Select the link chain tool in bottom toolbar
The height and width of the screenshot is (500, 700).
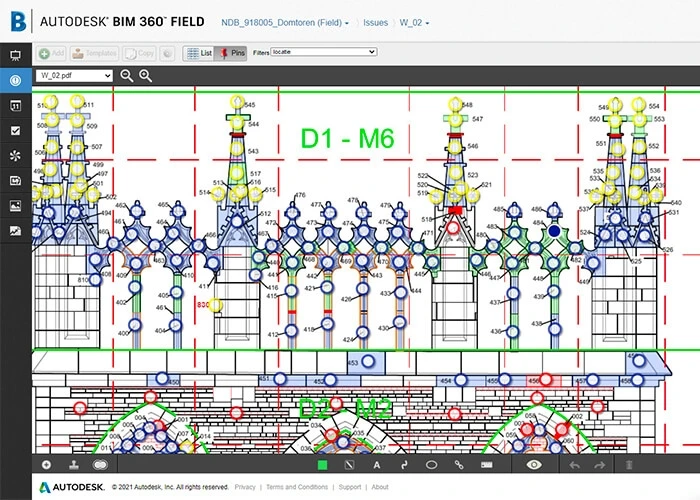(459, 465)
